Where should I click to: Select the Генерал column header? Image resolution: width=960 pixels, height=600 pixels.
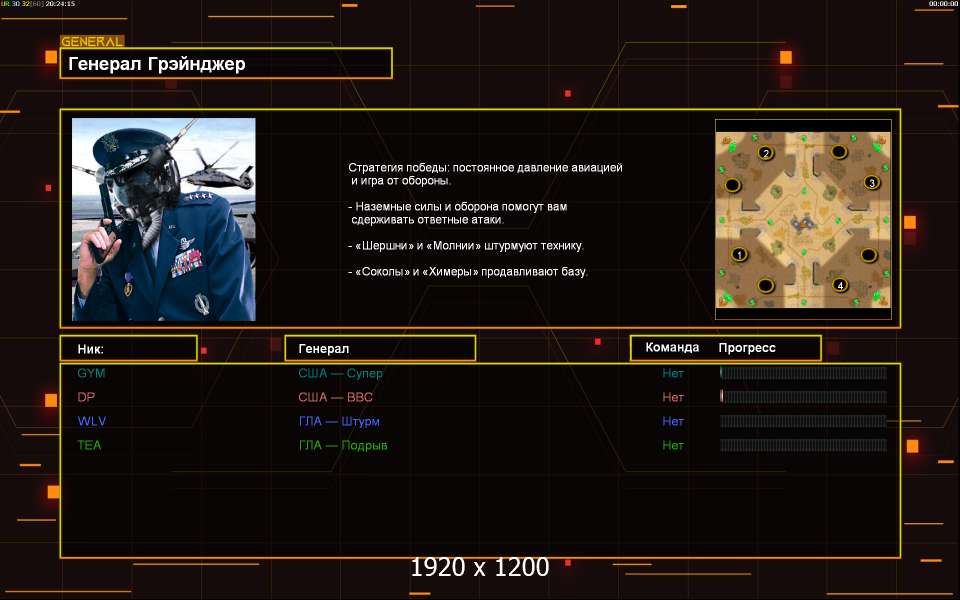(x=380, y=348)
